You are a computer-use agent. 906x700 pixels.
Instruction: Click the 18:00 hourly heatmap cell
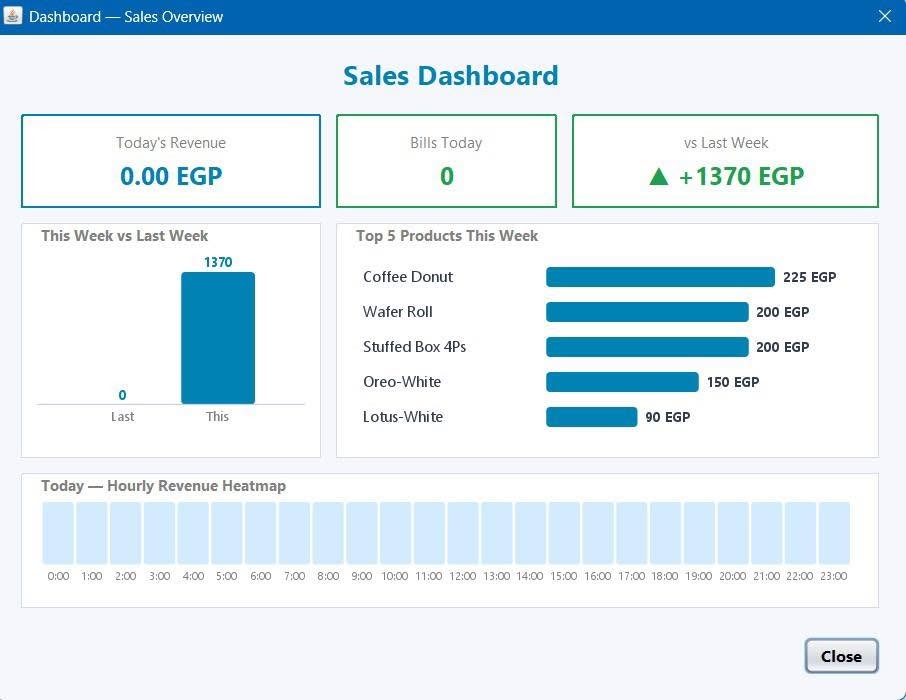pos(666,533)
